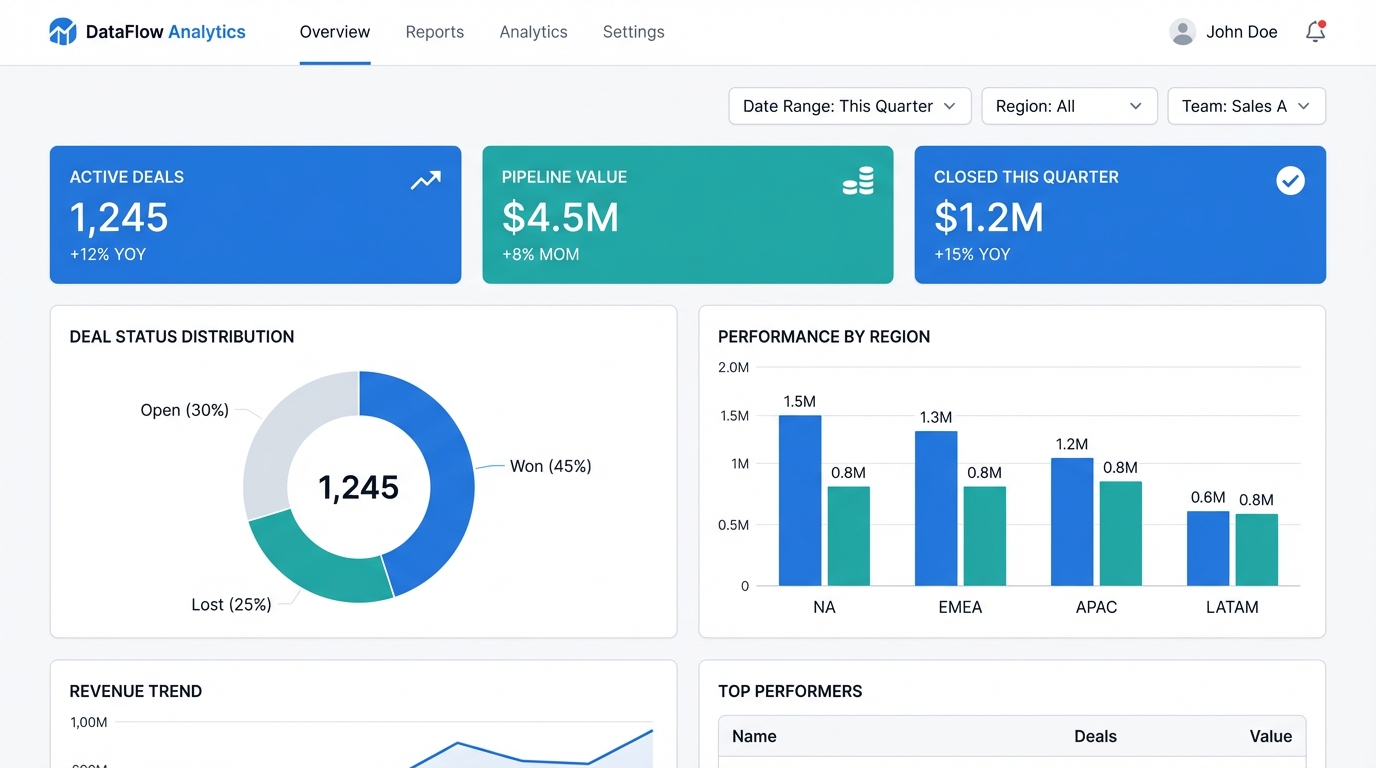
Task: Switch to the Analytics tab
Action: point(533,31)
